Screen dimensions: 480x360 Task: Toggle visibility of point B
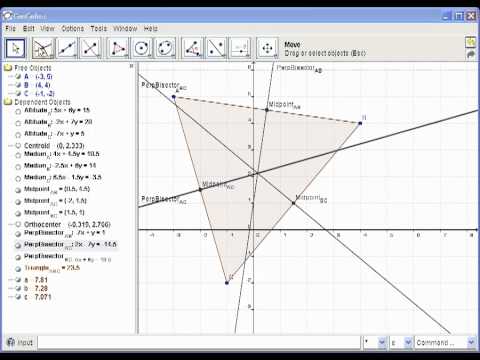(x=18, y=85)
